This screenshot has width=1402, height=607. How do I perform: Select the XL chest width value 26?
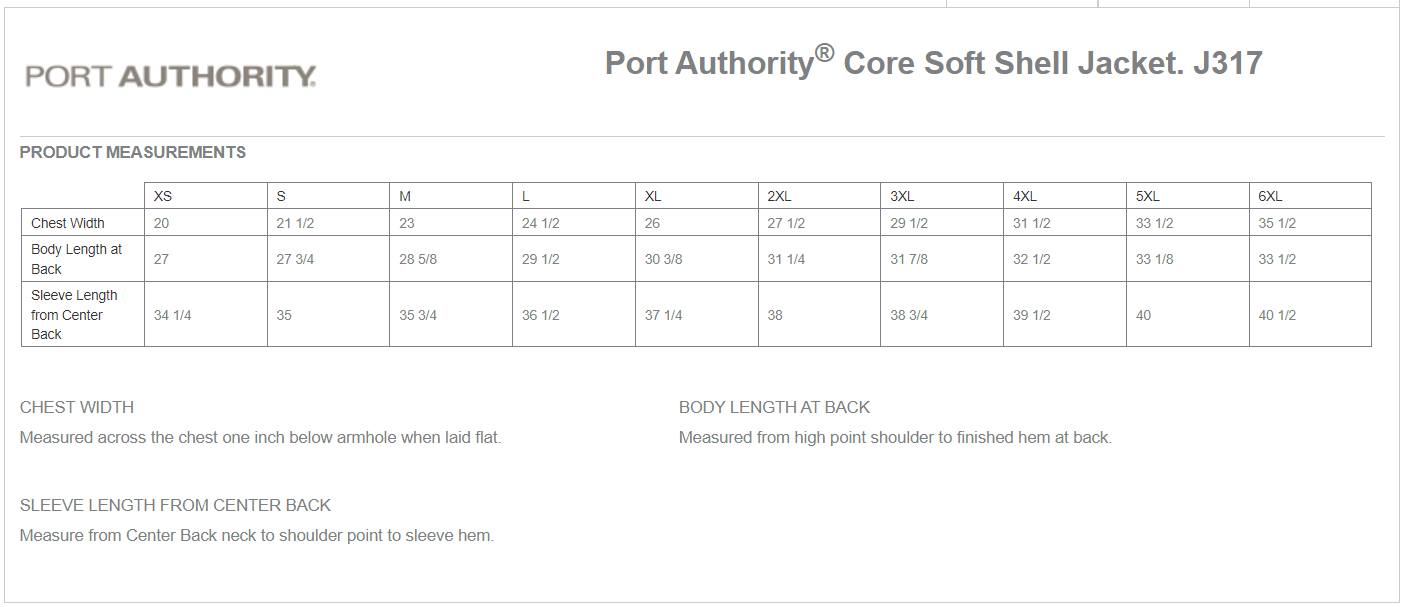tap(652, 223)
